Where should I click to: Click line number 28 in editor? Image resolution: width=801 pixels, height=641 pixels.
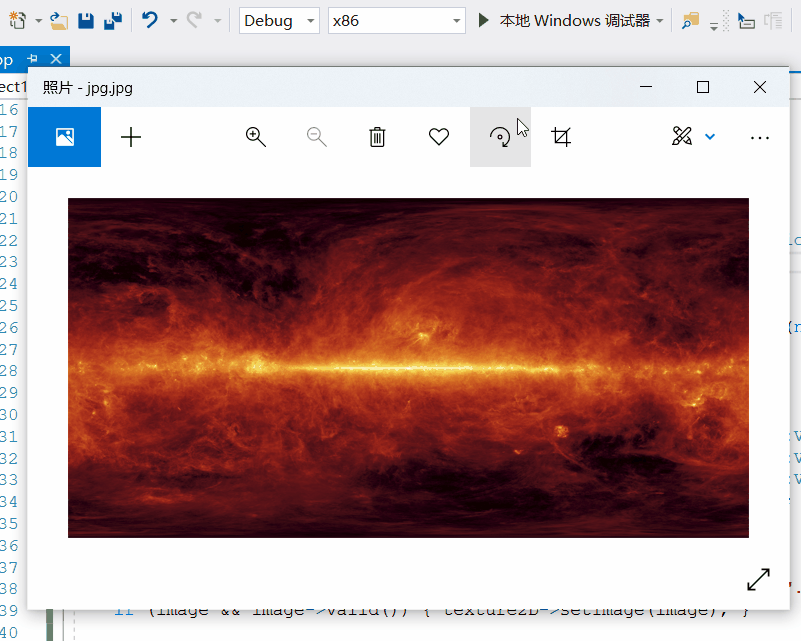coord(9,371)
